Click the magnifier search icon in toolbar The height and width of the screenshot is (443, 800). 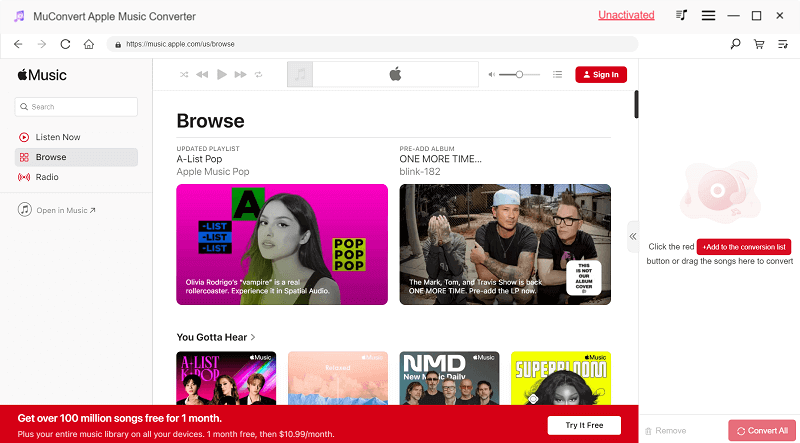coord(736,44)
